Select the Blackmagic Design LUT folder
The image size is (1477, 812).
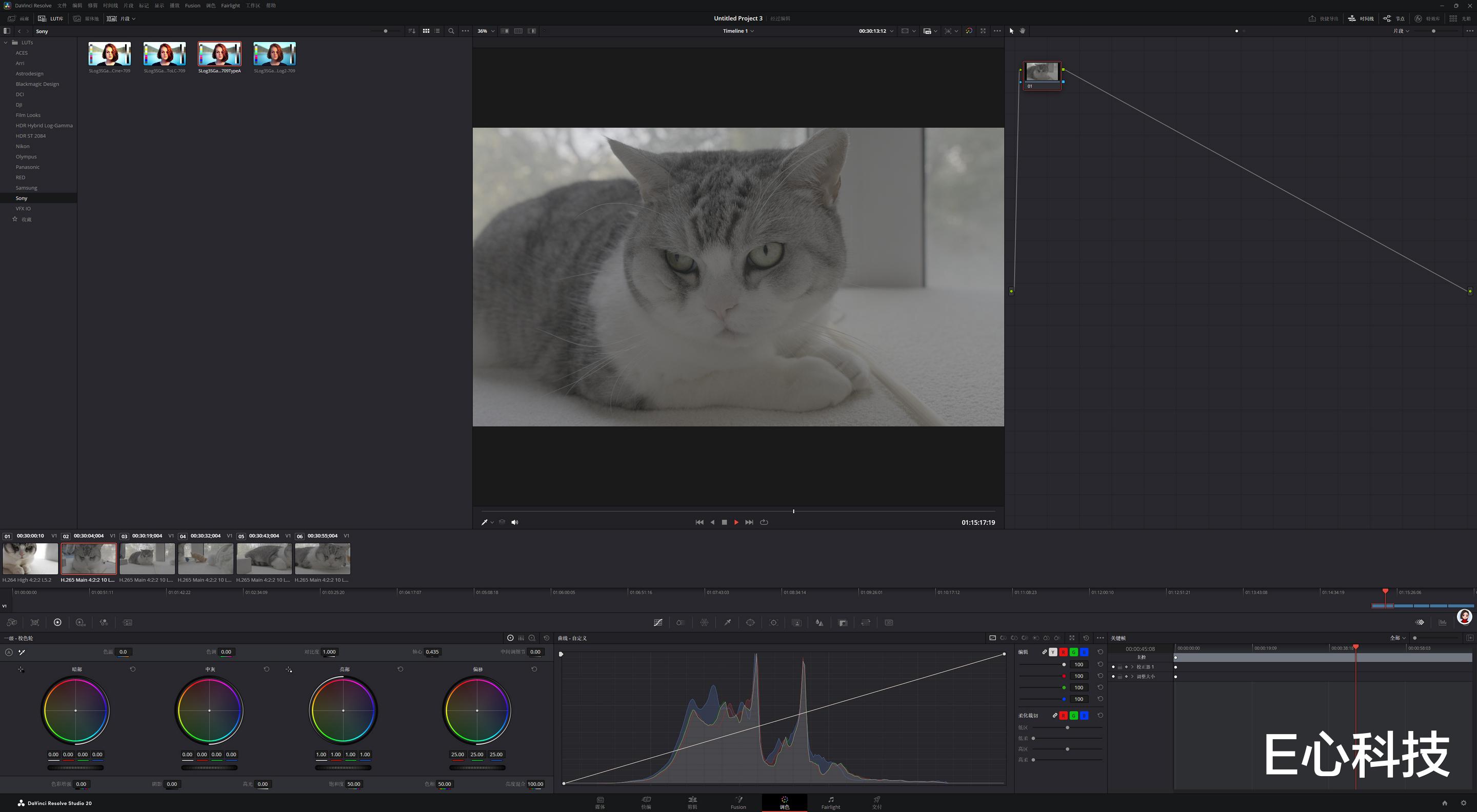37,84
